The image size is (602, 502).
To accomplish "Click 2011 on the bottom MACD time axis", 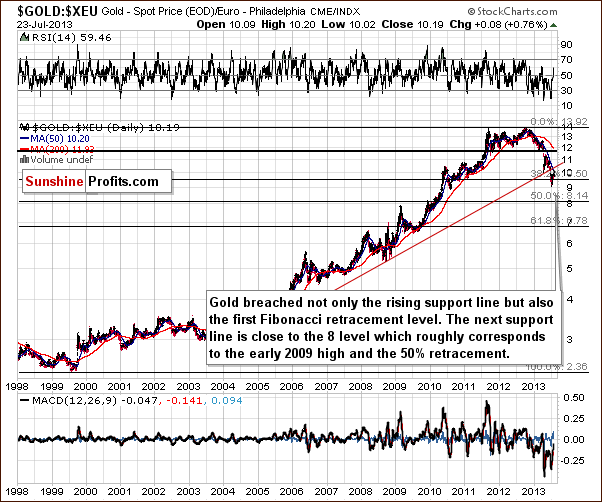I will pyautogui.click(x=463, y=491).
